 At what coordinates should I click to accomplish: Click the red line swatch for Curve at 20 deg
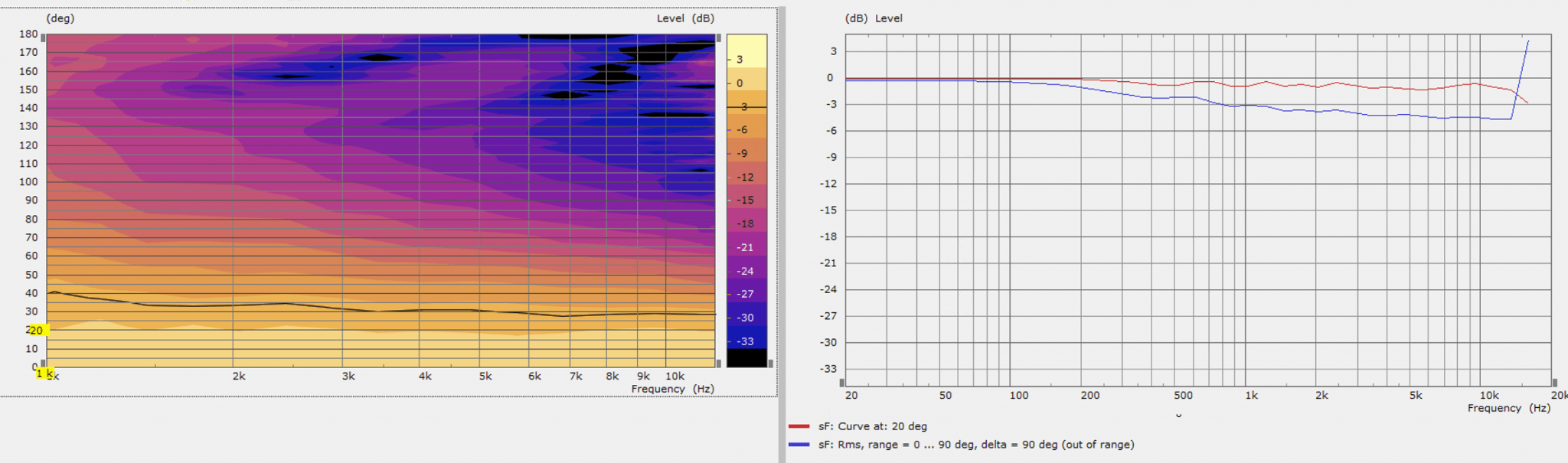(799, 426)
